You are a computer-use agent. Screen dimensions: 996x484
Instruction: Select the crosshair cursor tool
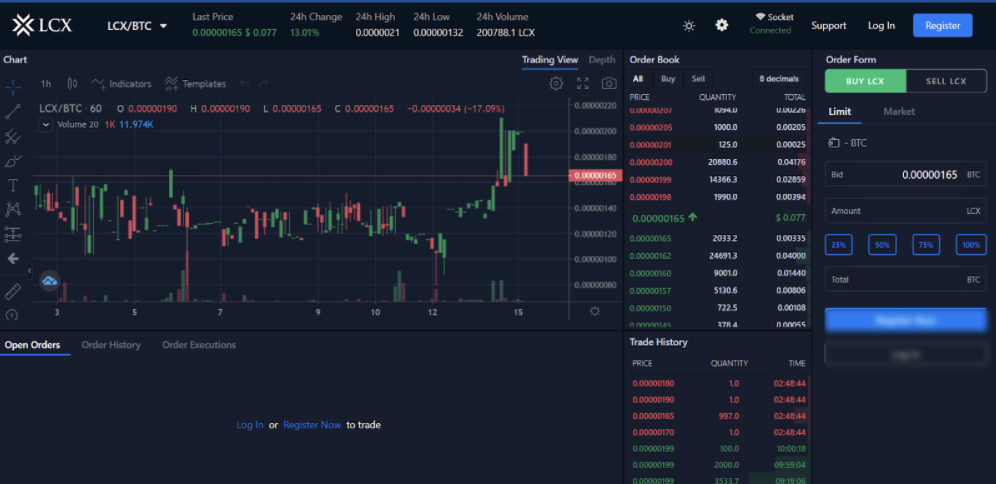click(x=13, y=87)
